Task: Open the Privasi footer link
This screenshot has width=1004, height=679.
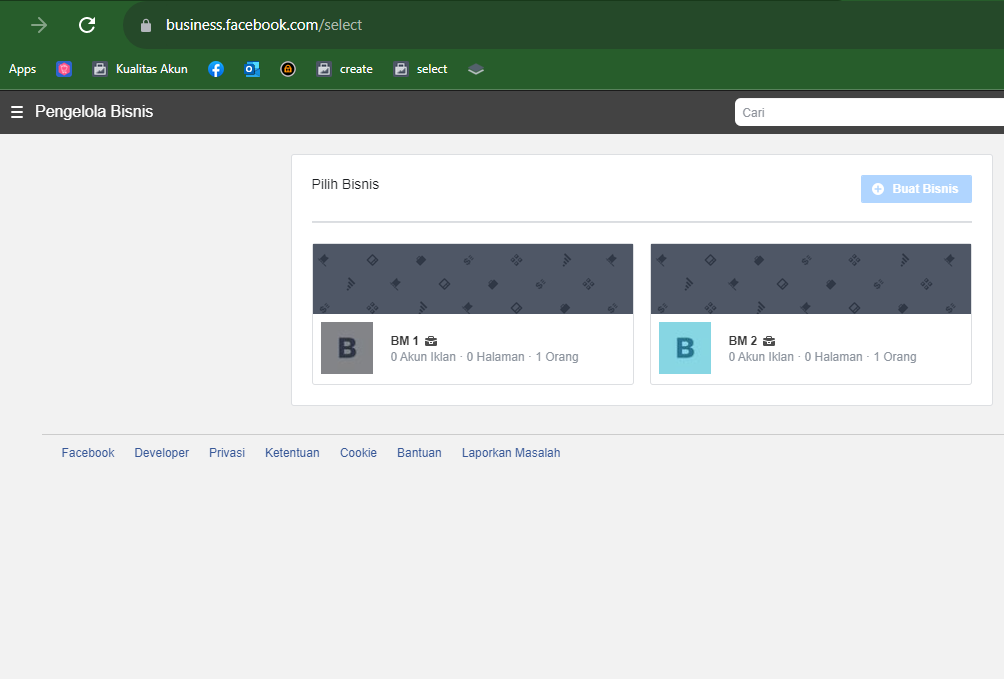Action: tap(227, 453)
